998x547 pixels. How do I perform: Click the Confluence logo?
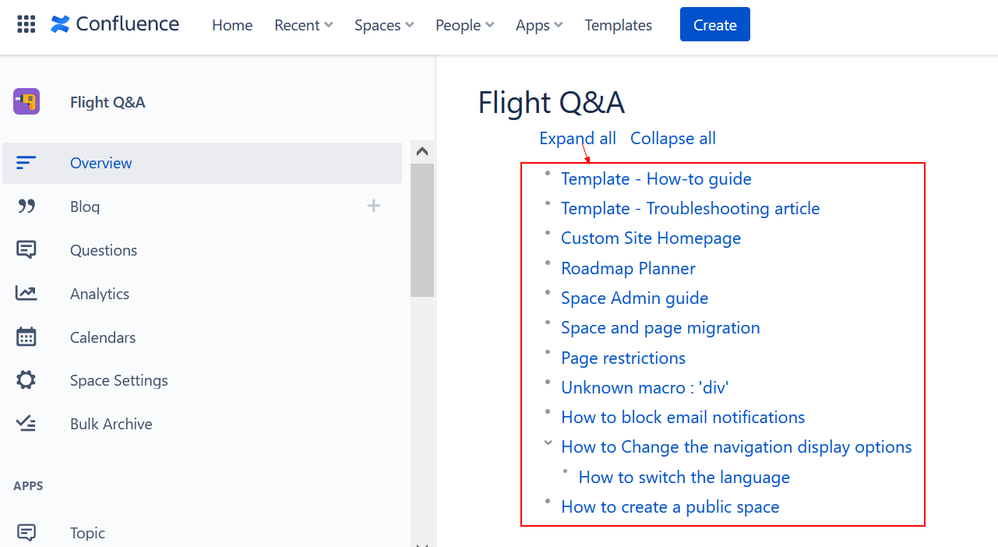[115, 25]
